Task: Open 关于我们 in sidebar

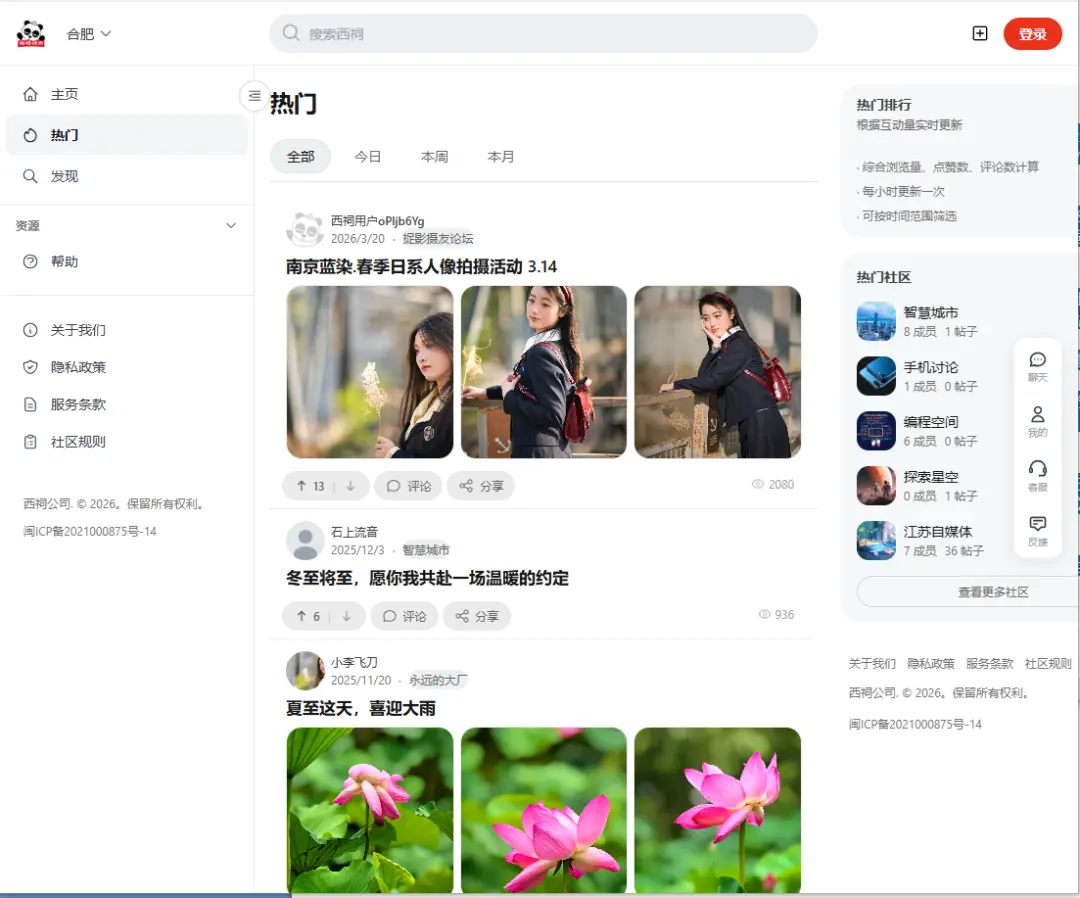Action: point(127,330)
